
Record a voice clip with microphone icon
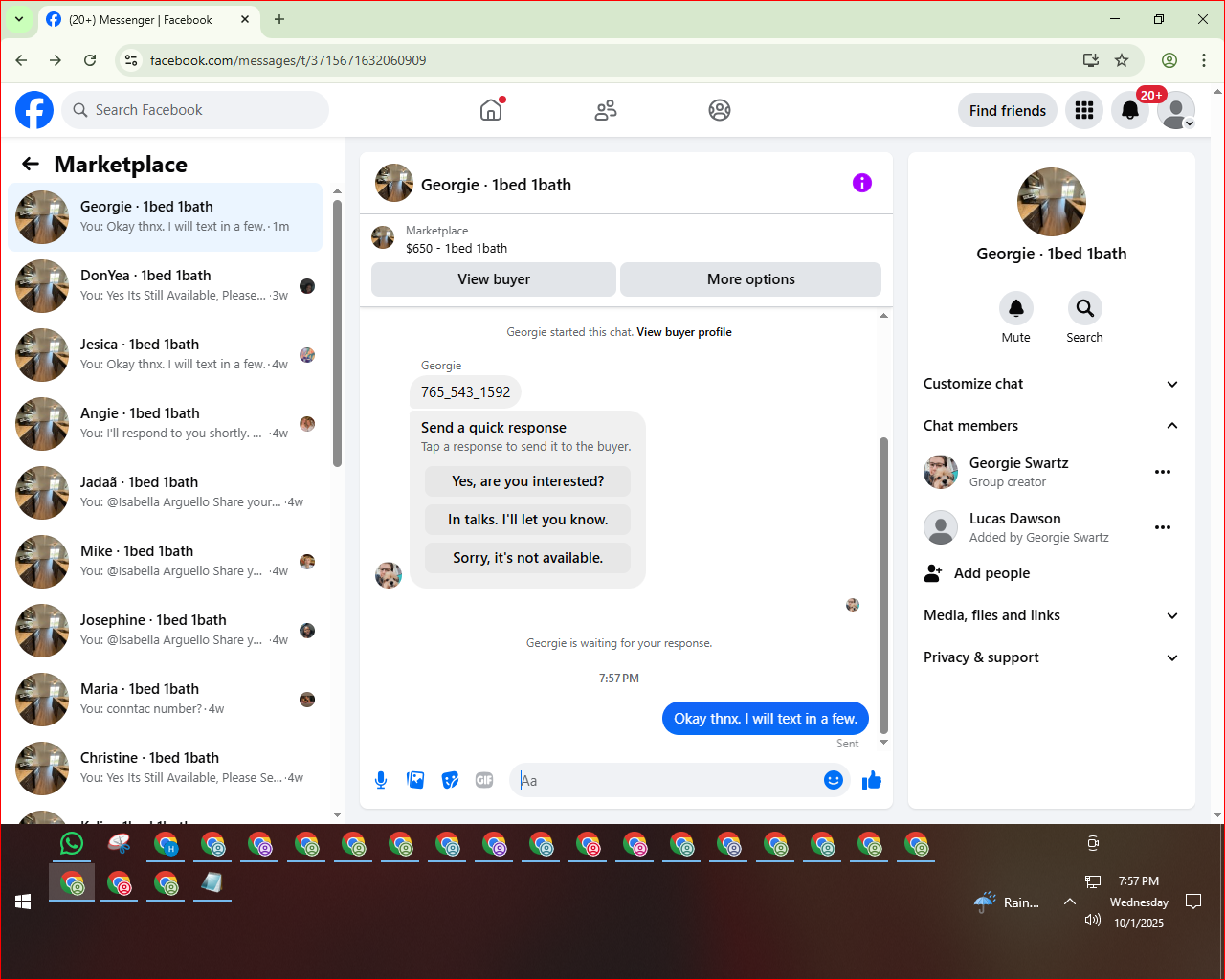(381, 780)
